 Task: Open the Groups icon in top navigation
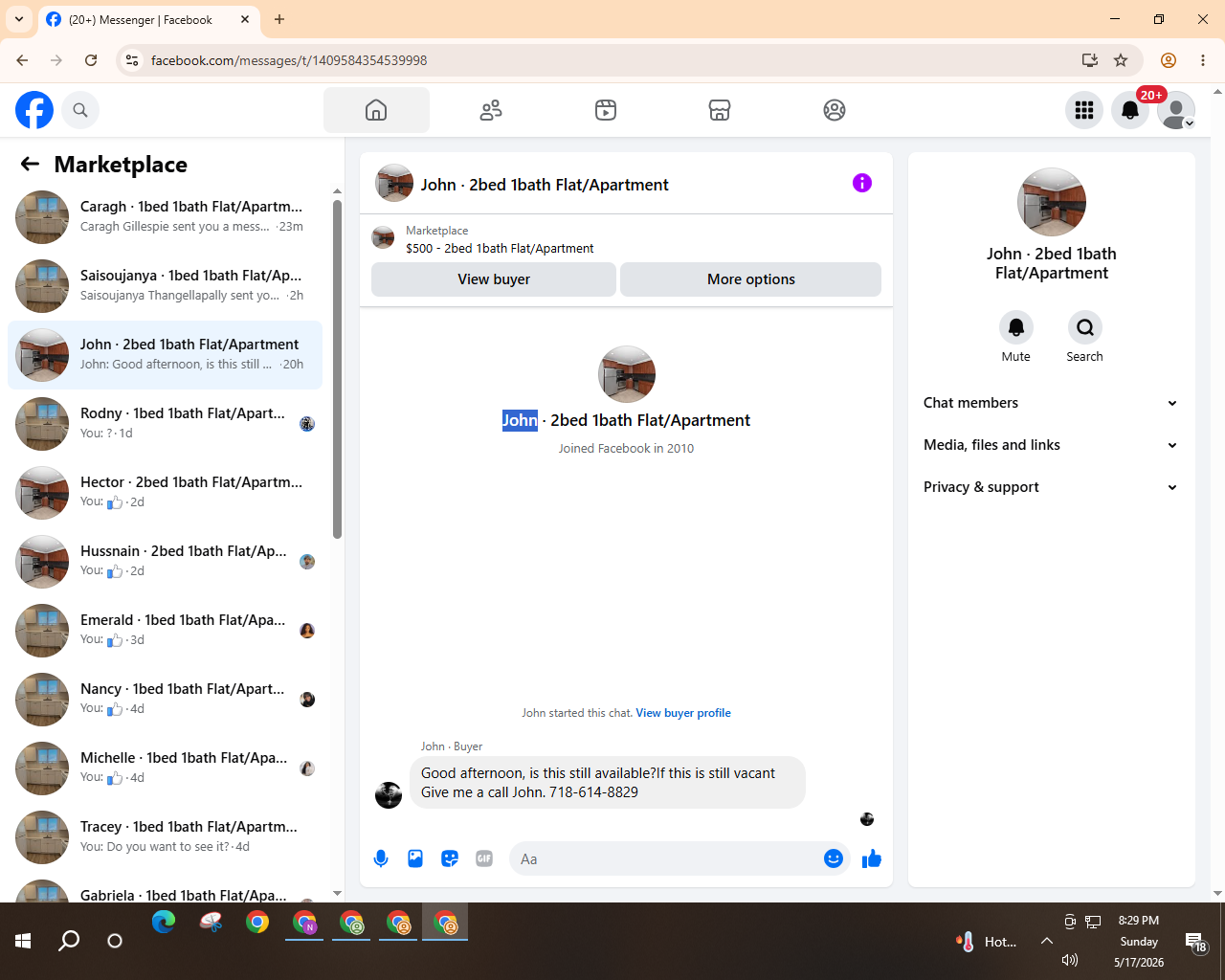point(835,110)
